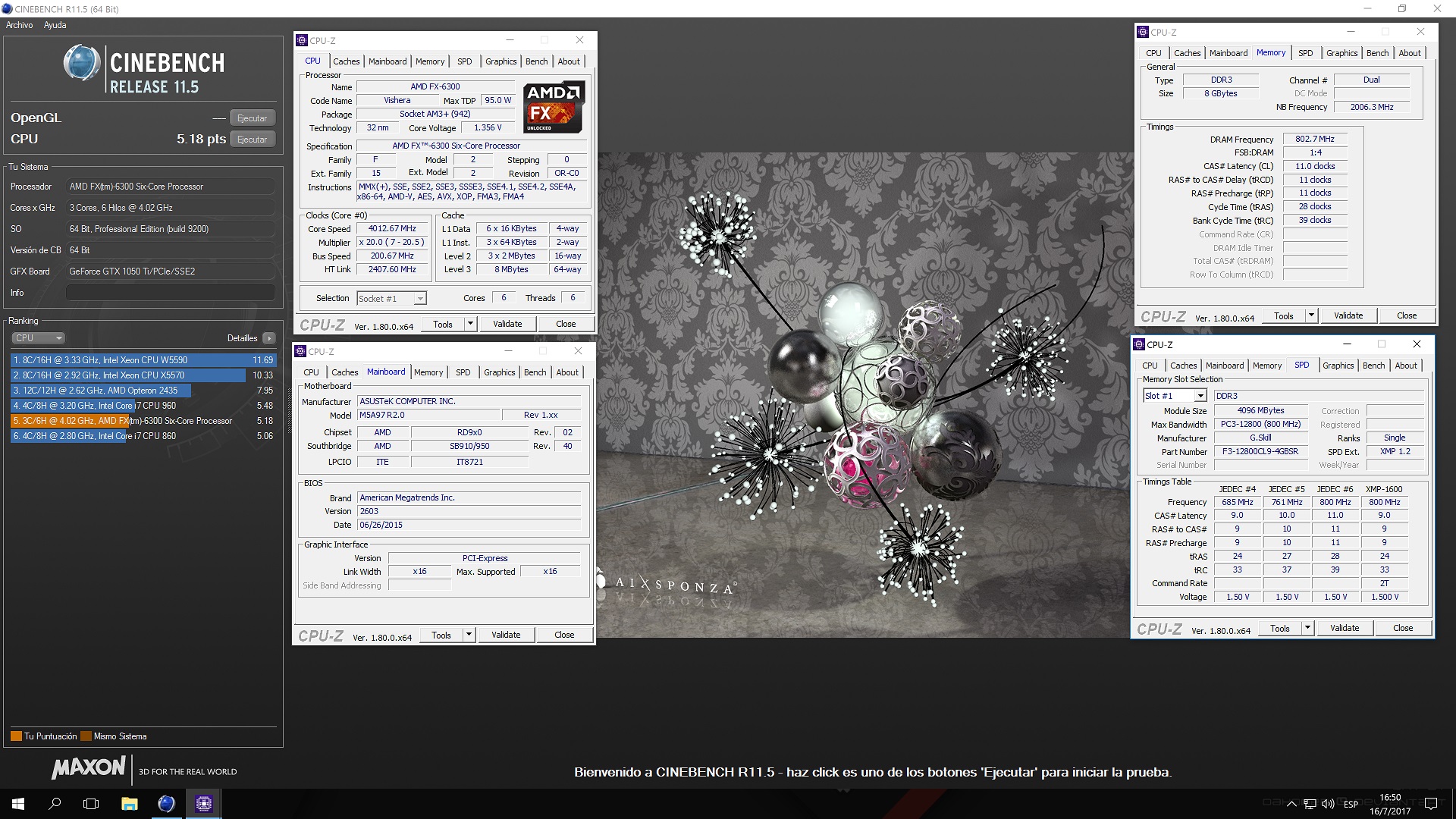
Task: Open SPD tab in Memory window
Action: (1306, 53)
